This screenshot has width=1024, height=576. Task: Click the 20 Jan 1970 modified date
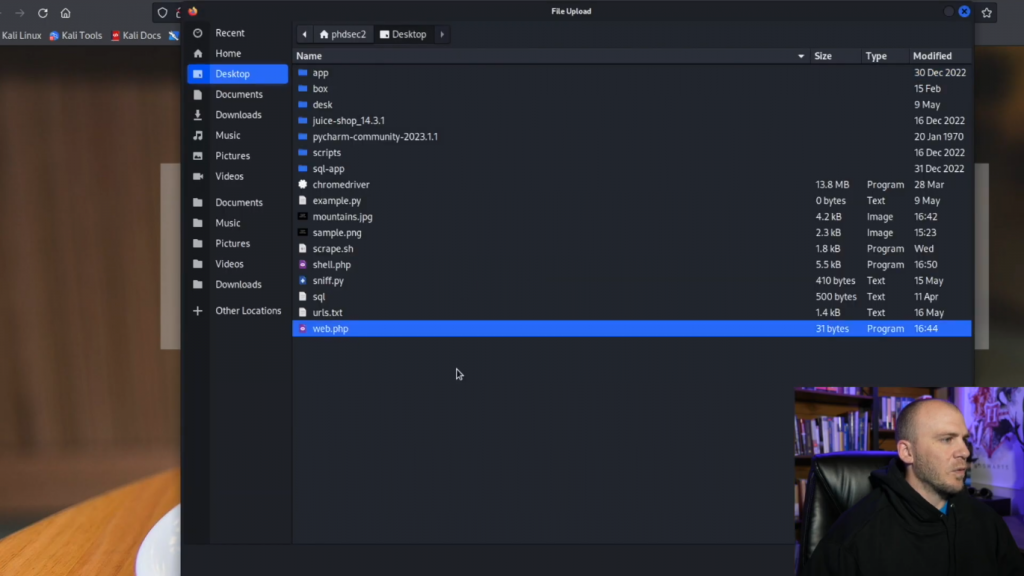click(x=938, y=136)
